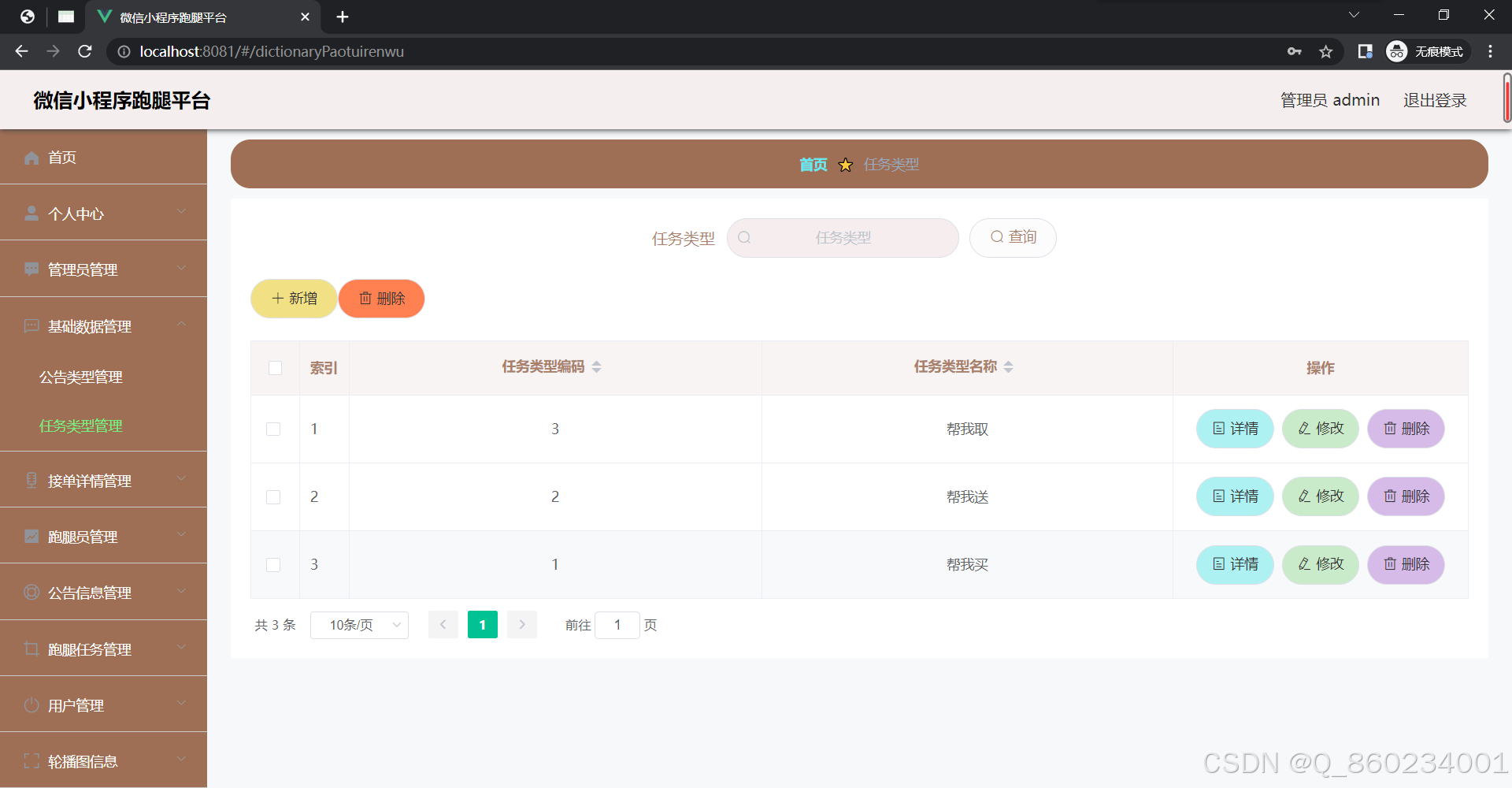Screen dimensions: 1512x788
Task: Open the browser three-dot menu
Action: (x=1490, y=52)
